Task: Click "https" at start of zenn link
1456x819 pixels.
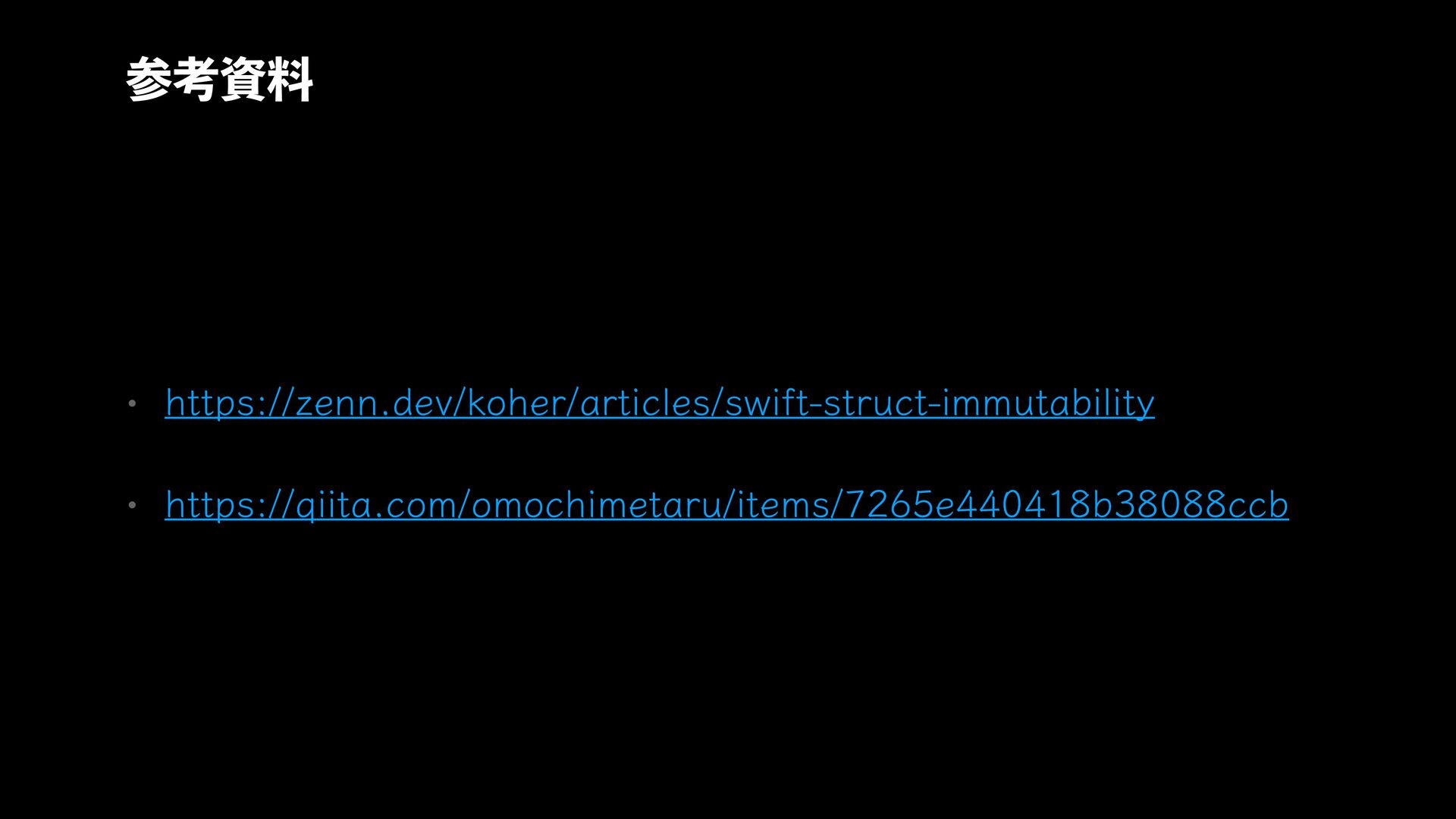Action: coord(210,403)
